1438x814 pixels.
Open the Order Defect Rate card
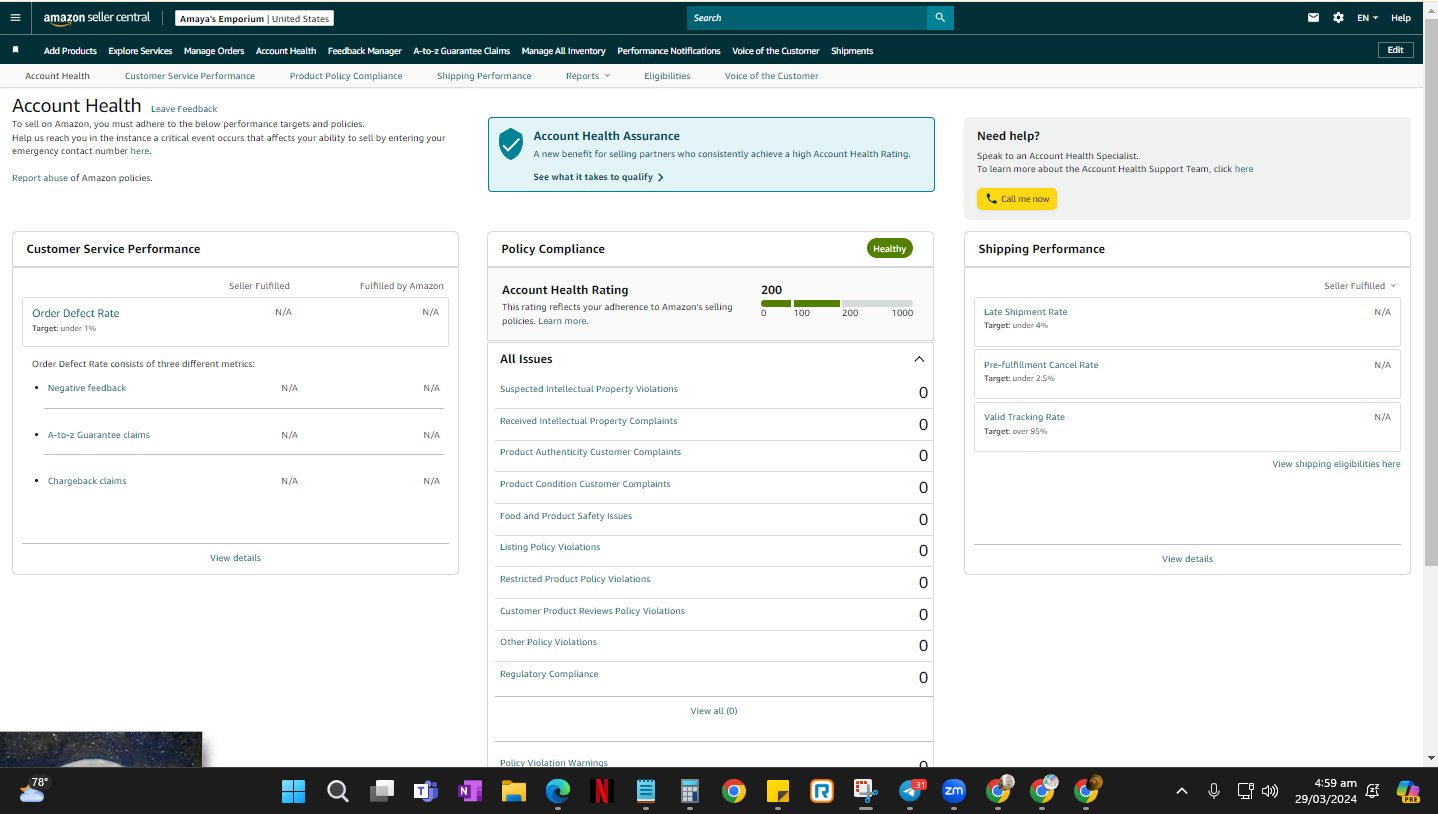(235, 321)
